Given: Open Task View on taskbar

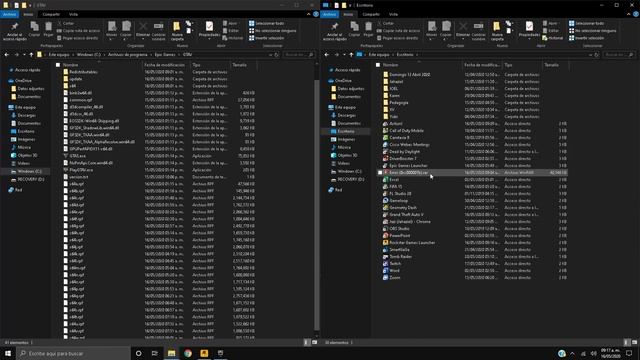Looking at the screenshot, I should click(x=155, y=353).
